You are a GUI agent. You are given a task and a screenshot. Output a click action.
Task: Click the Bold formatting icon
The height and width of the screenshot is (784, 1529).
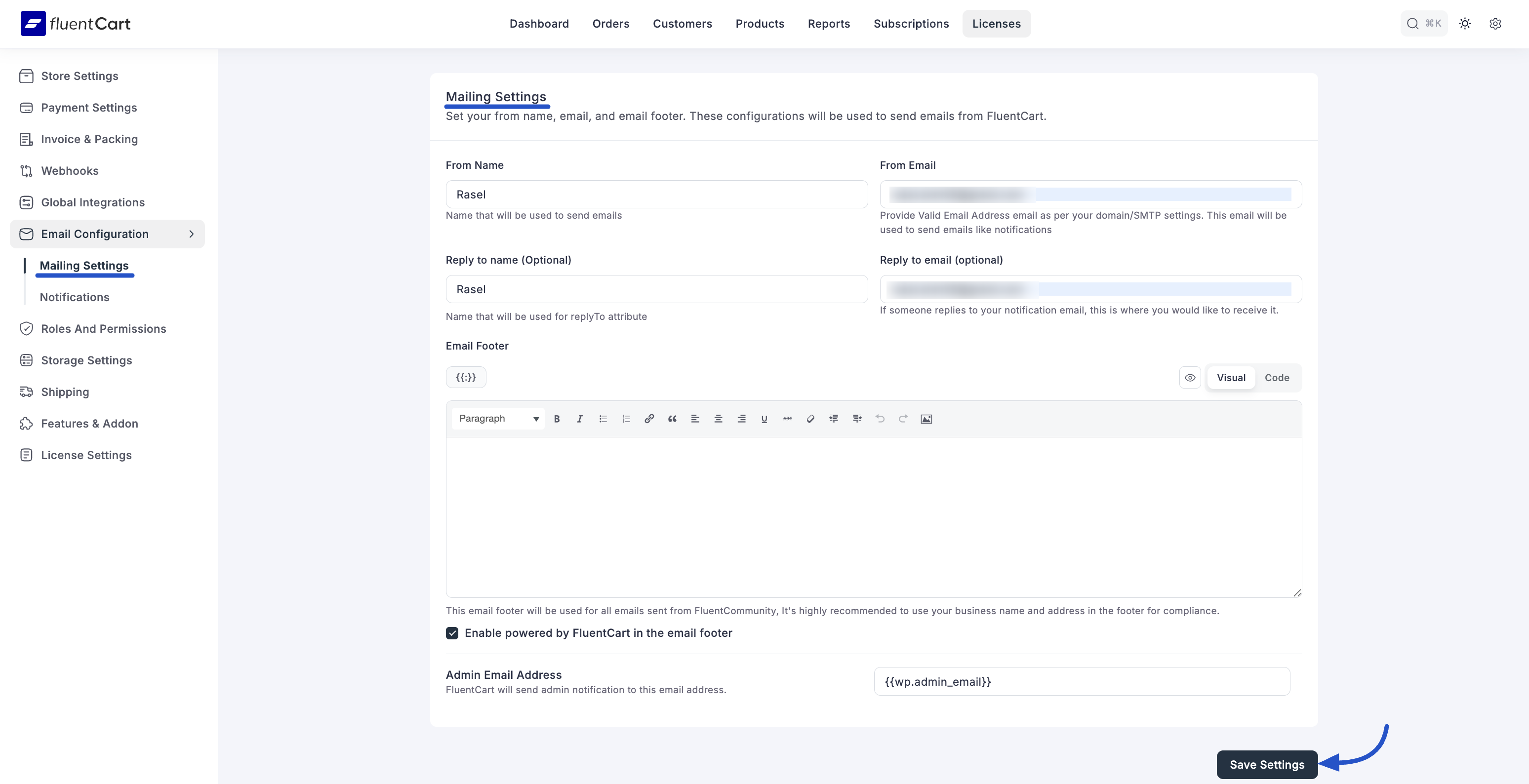click(x=556, y=418)
